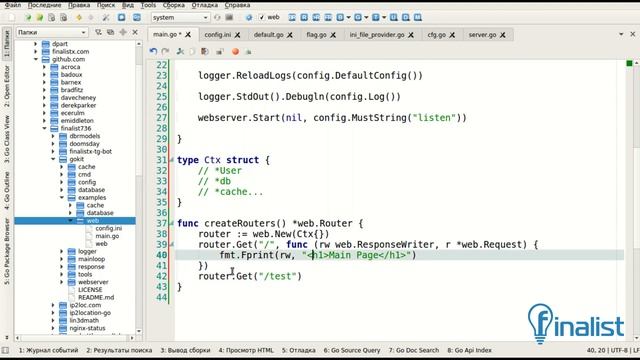Fold the Ctx struct at line 31
640x360 pixels.
(172, 160)
